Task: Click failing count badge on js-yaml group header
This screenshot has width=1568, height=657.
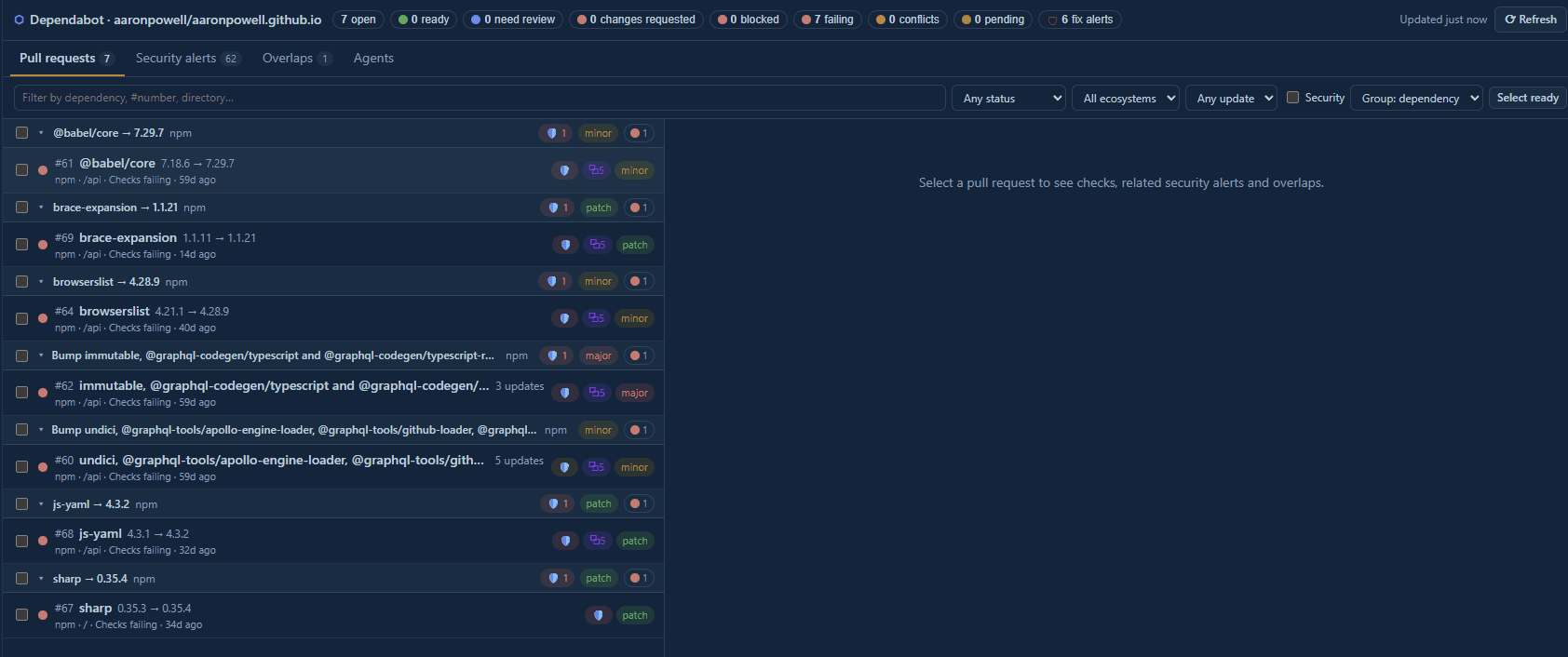Action: coord(639,503)
